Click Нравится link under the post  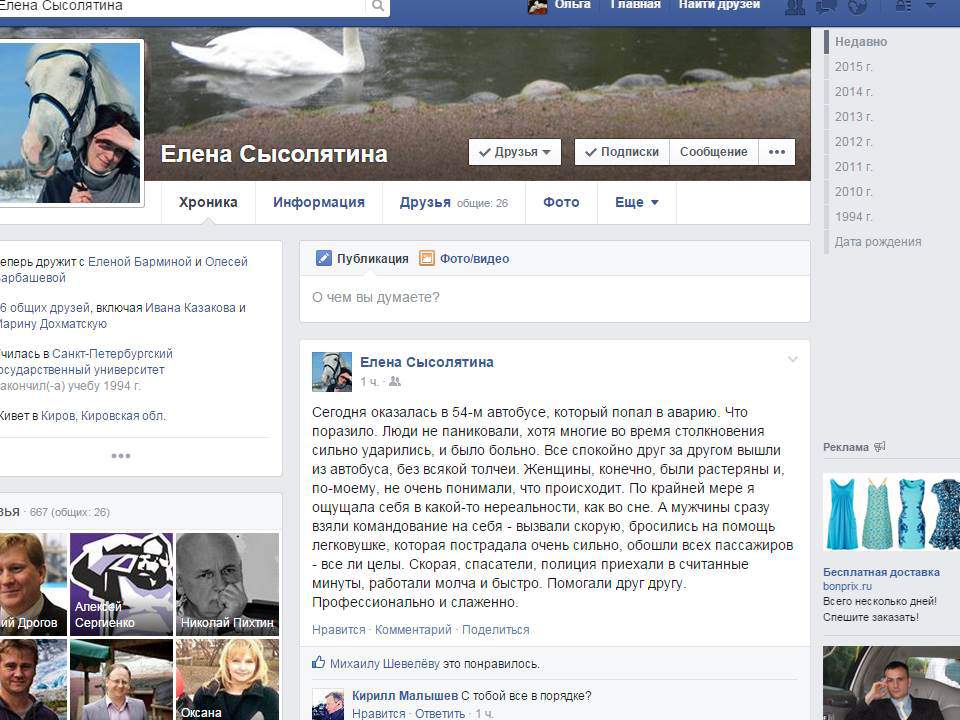(x=339, y=630)
